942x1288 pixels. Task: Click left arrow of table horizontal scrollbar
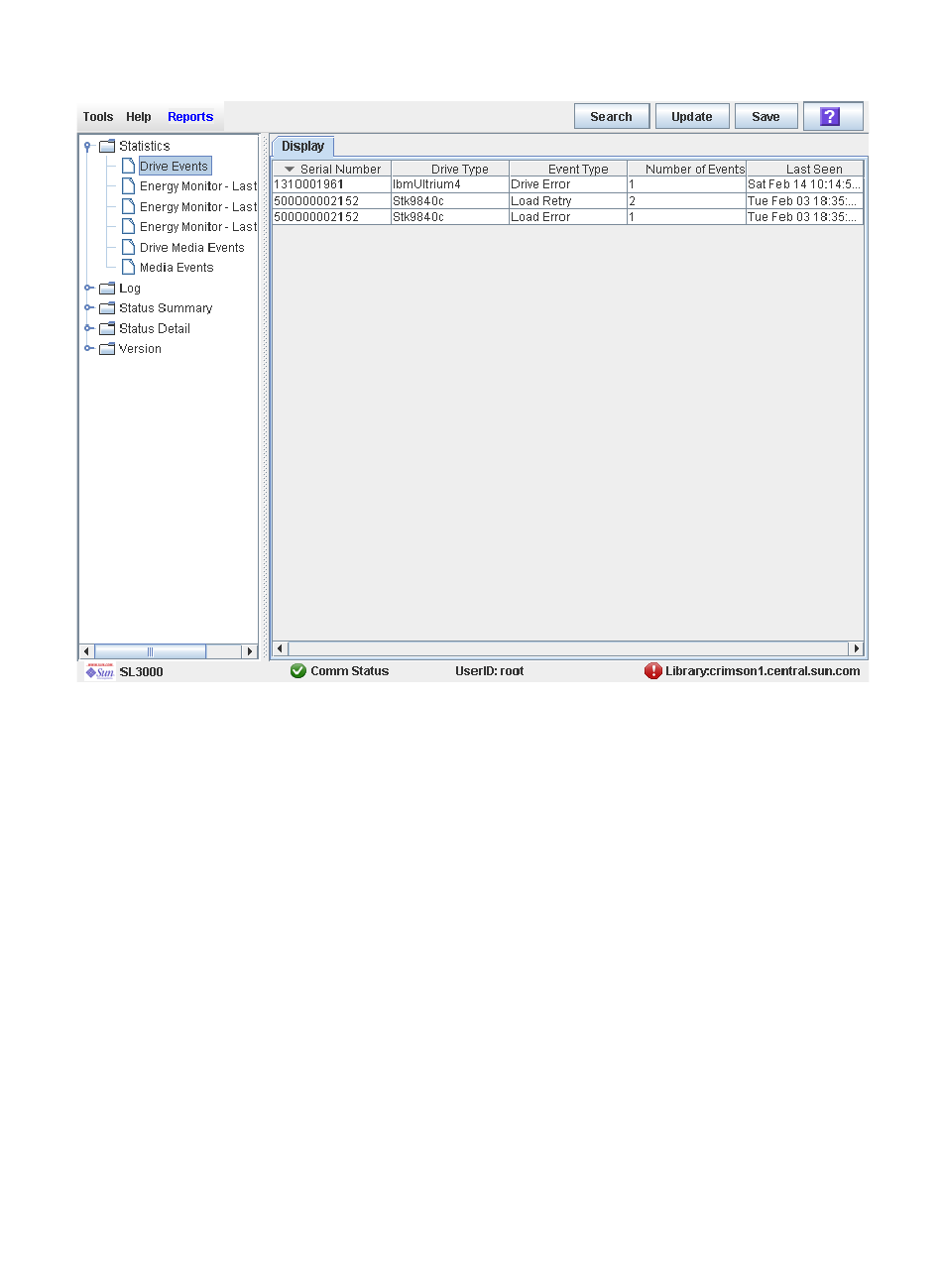coord(281,648)
